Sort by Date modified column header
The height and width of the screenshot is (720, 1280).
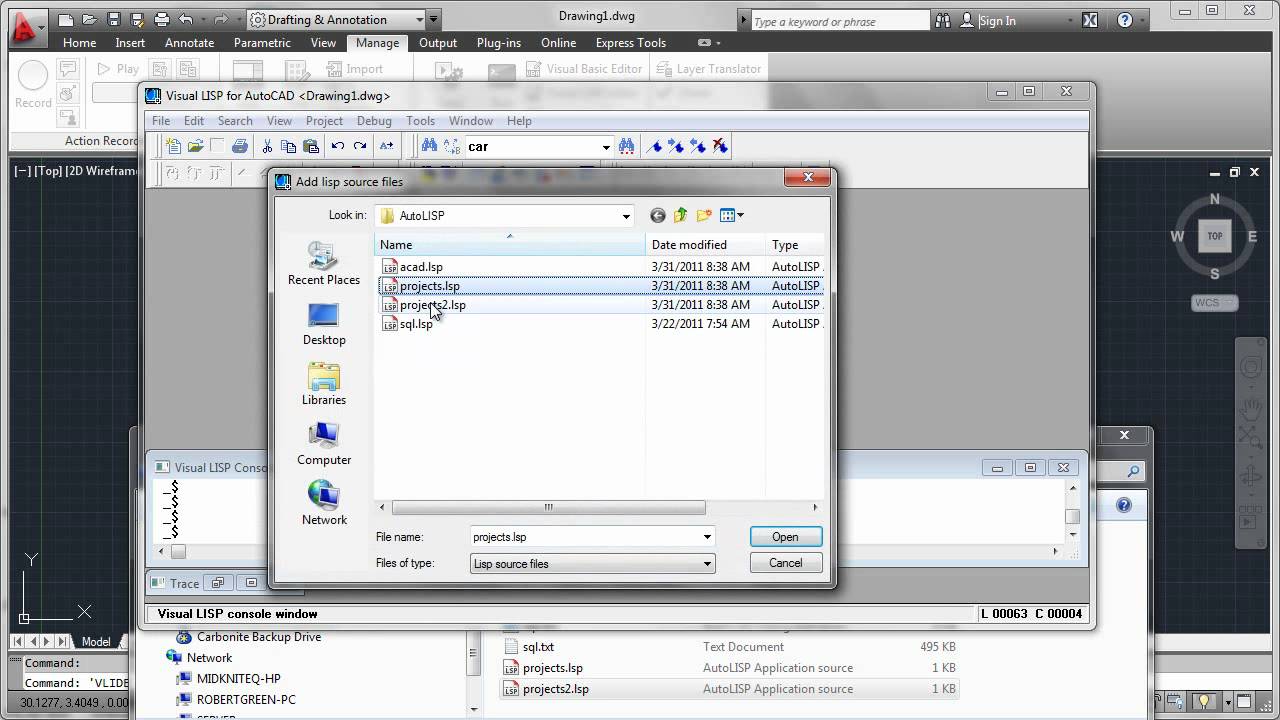coord(706,245)
